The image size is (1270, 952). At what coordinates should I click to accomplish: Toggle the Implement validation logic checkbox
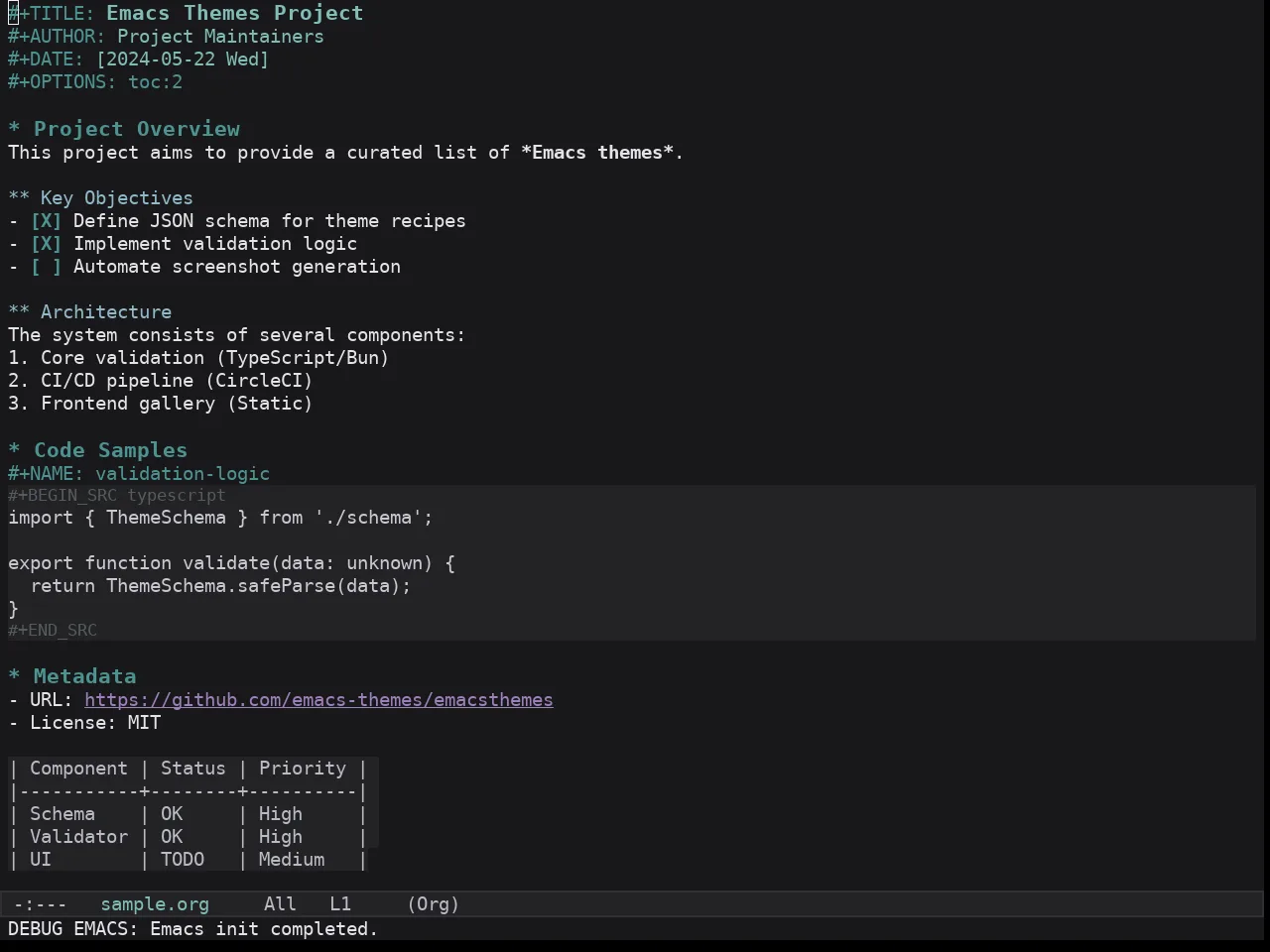coord(46,244)
